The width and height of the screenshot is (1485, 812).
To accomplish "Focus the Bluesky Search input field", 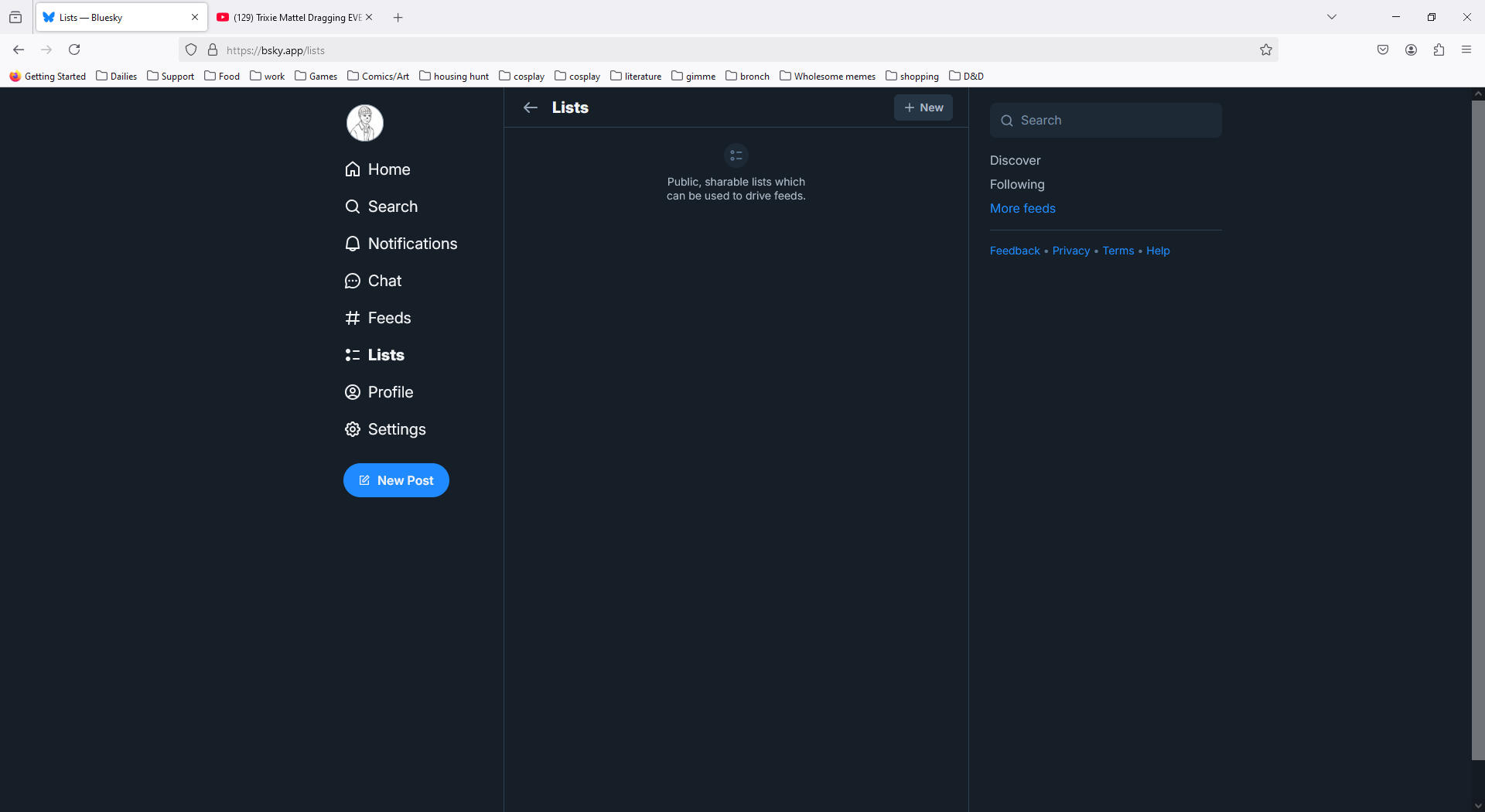I will [1114, 121].
